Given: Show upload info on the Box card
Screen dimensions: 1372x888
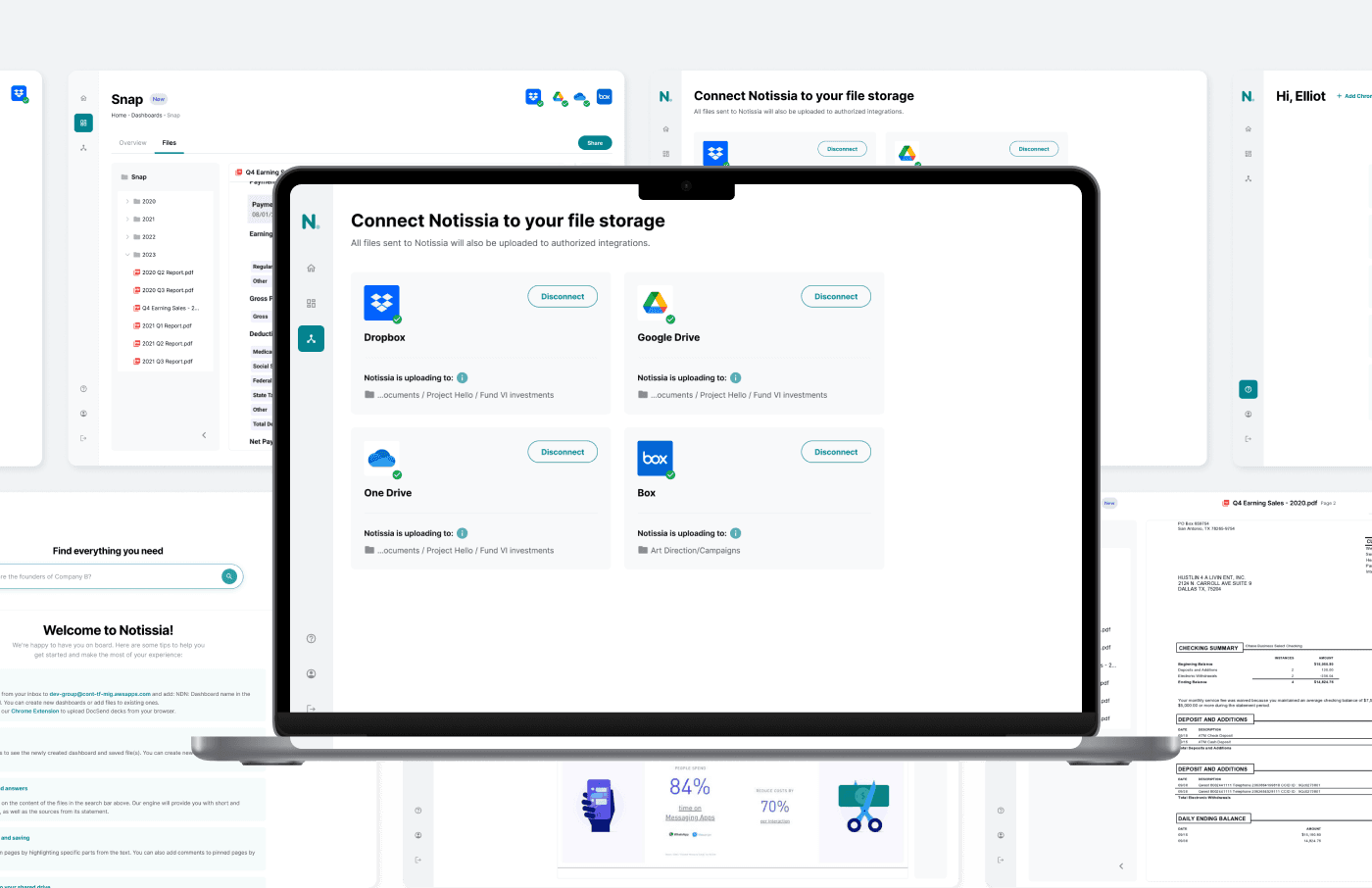Looking at the screenshot, I should click(x=736, y=534).
